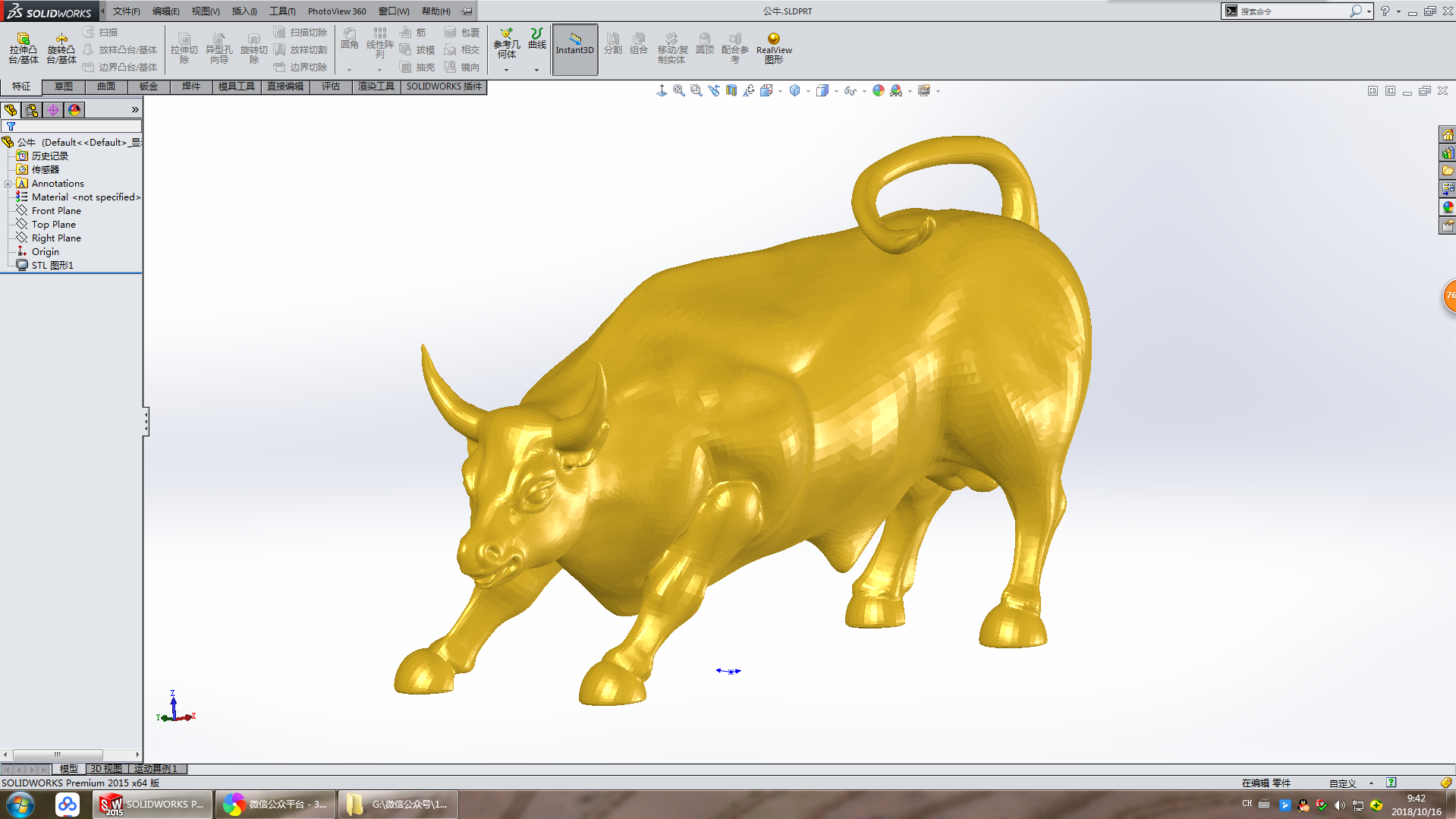
Task: Click the zoom to area icon
Action: [697, 91]
